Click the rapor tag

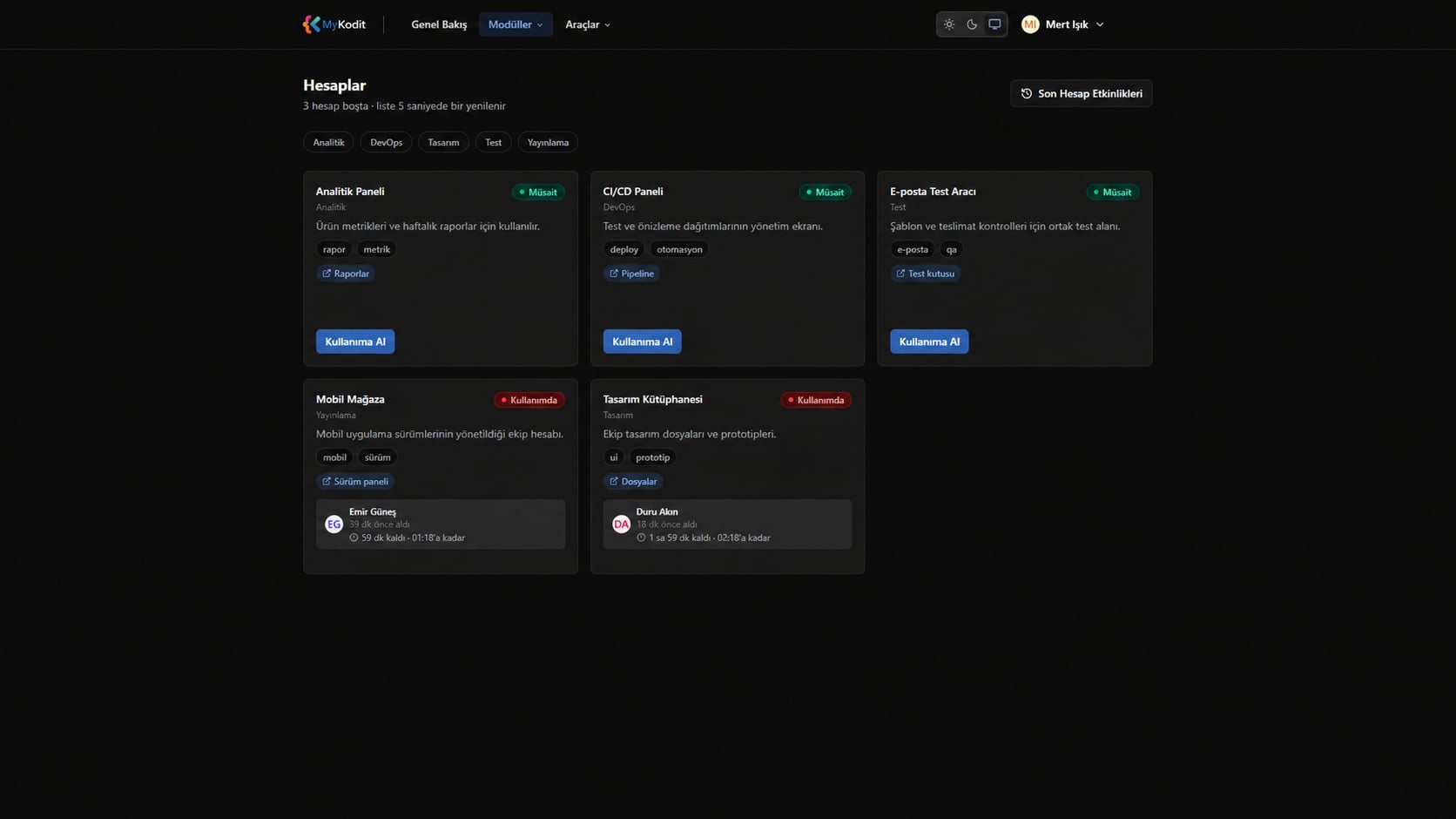click(334, 249)
